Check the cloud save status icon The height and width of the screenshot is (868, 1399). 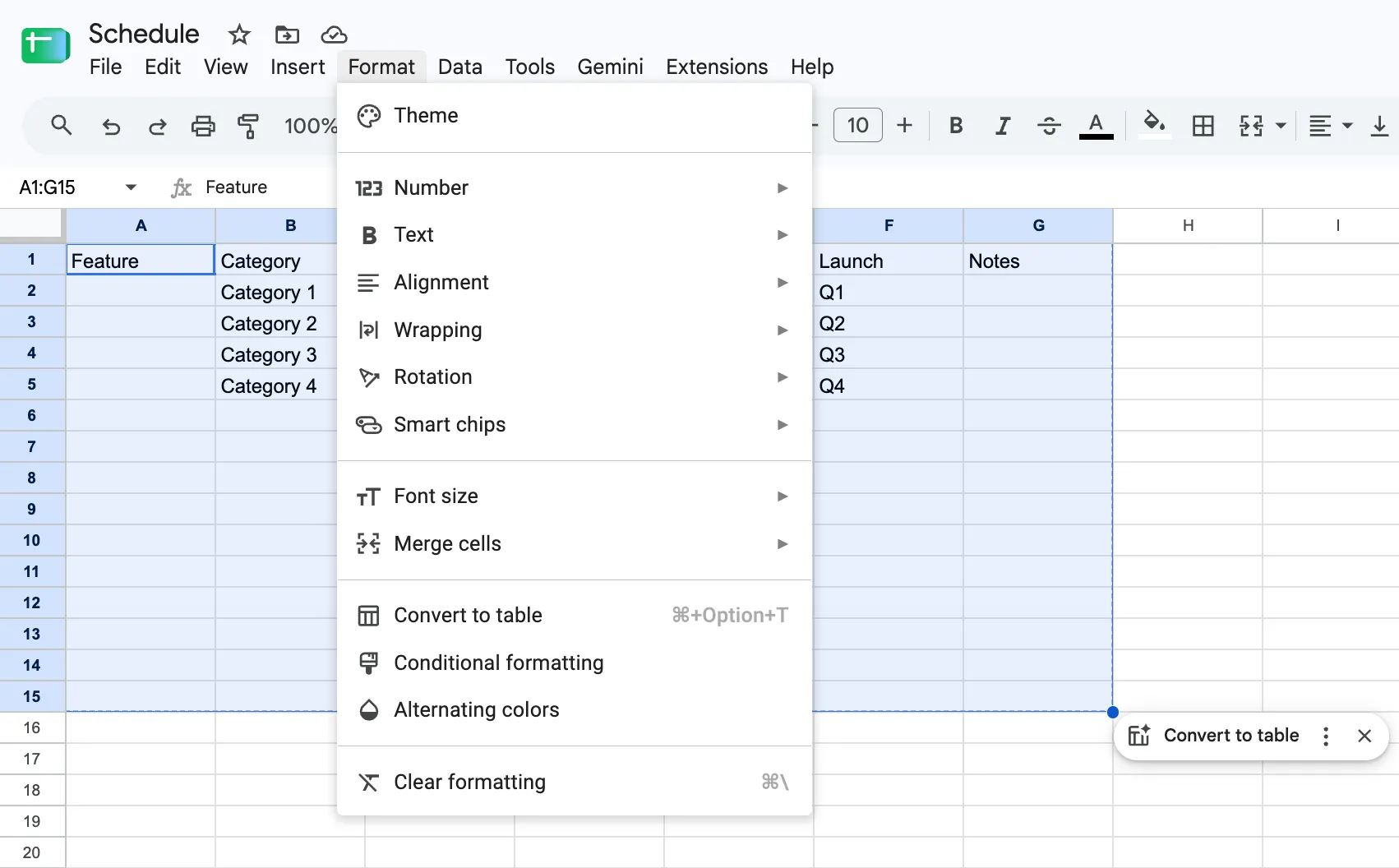click(334, 35)
